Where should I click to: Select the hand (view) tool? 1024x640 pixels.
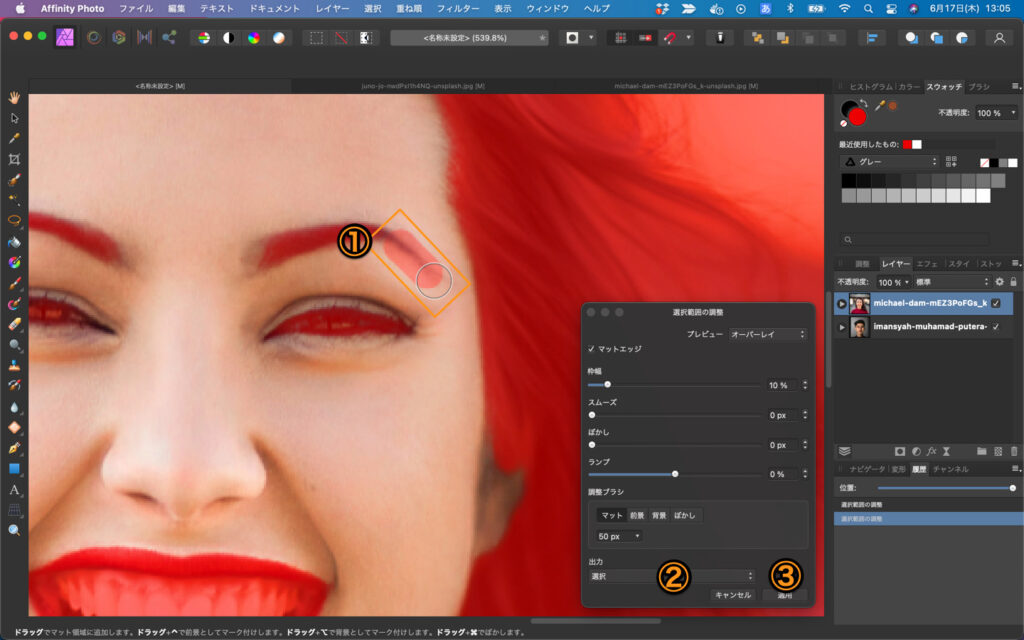pyautogui.click(x=15, y=97)
